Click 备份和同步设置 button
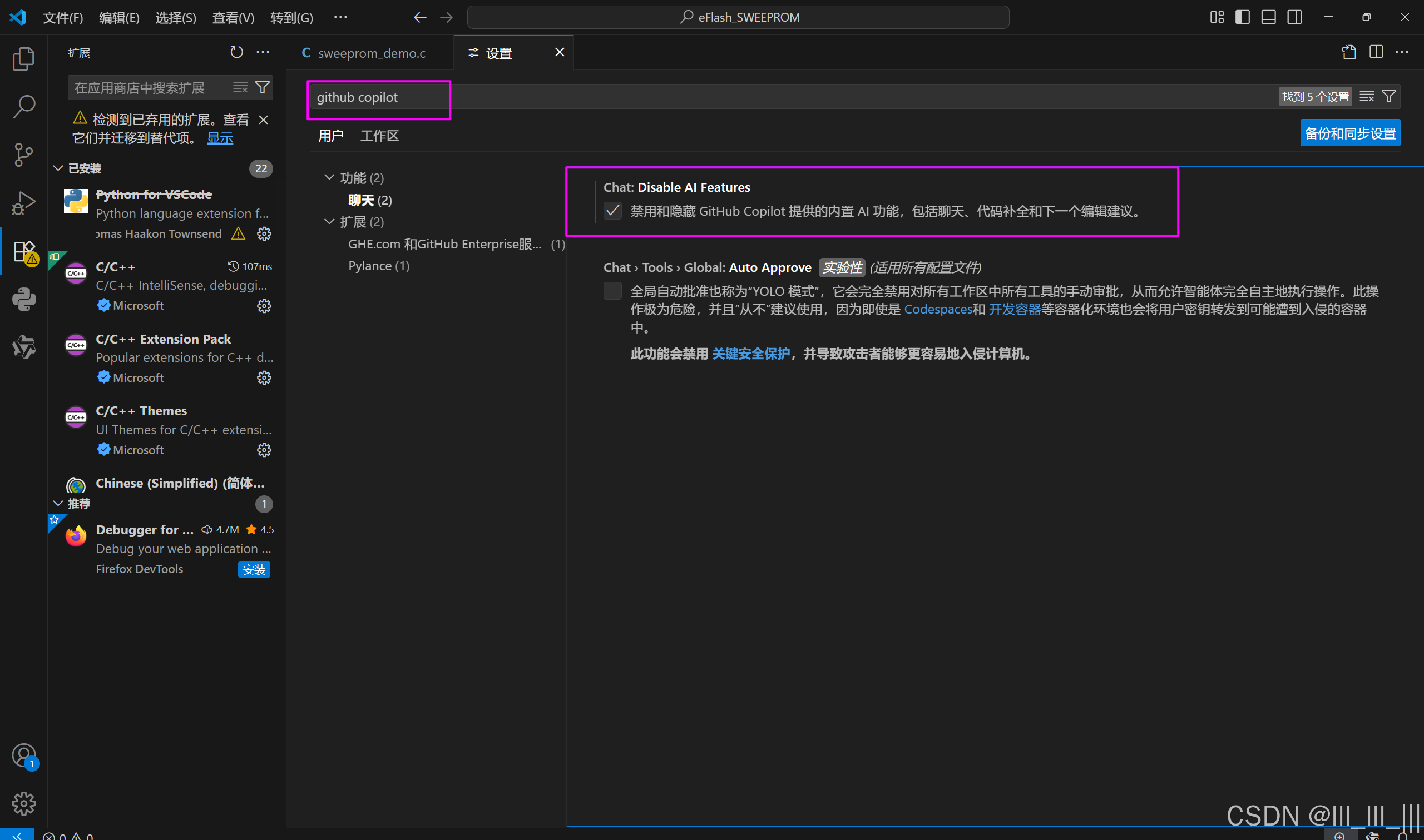The height and width of the screenshot is (840, 1424). (1350, 133)
